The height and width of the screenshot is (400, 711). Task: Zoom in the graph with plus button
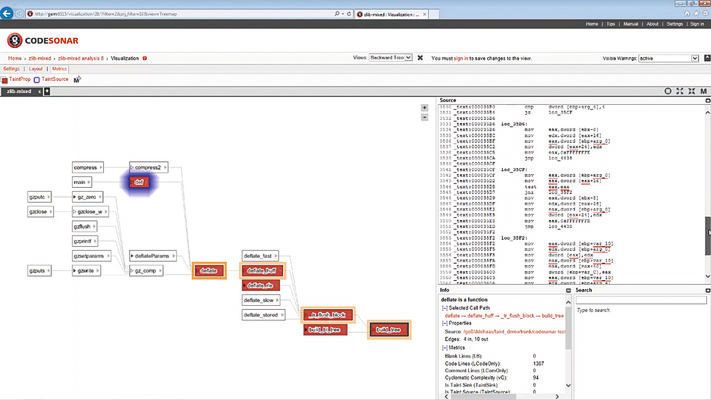[424, 107]
